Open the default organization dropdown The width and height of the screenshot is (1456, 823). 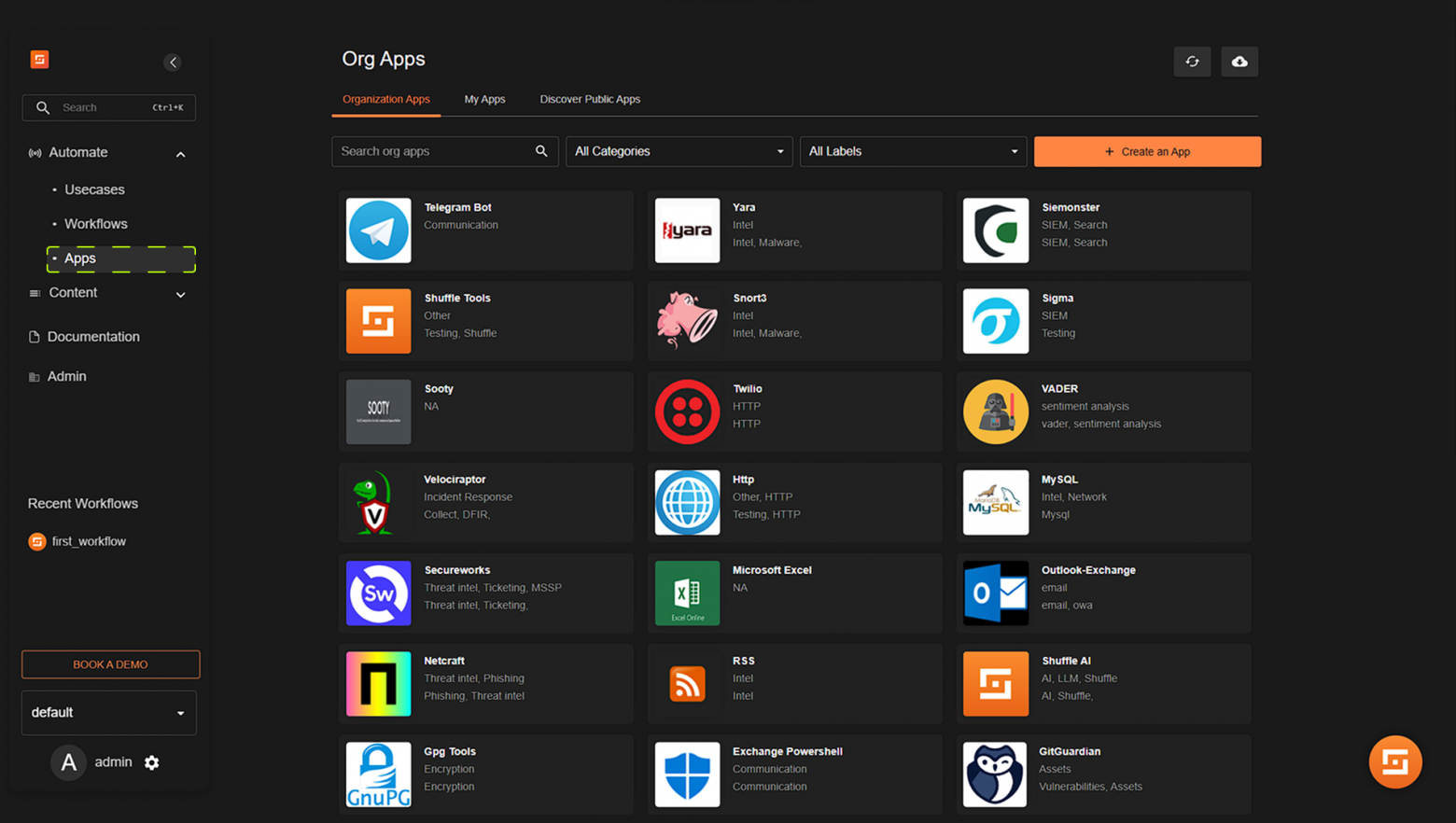point(109,713)
